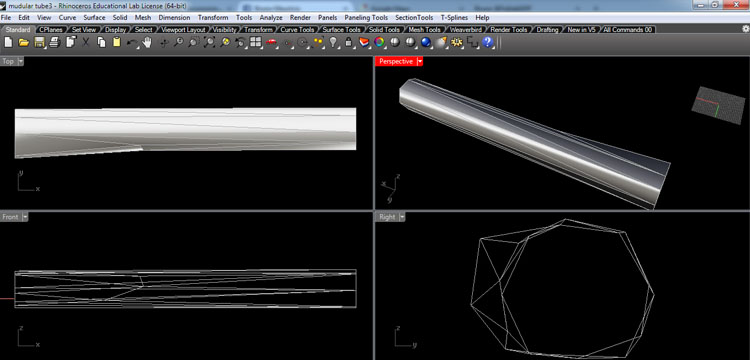Open the Analyze menu
The height and width of the screenshot is (360, 750).
tap(271, 17)
